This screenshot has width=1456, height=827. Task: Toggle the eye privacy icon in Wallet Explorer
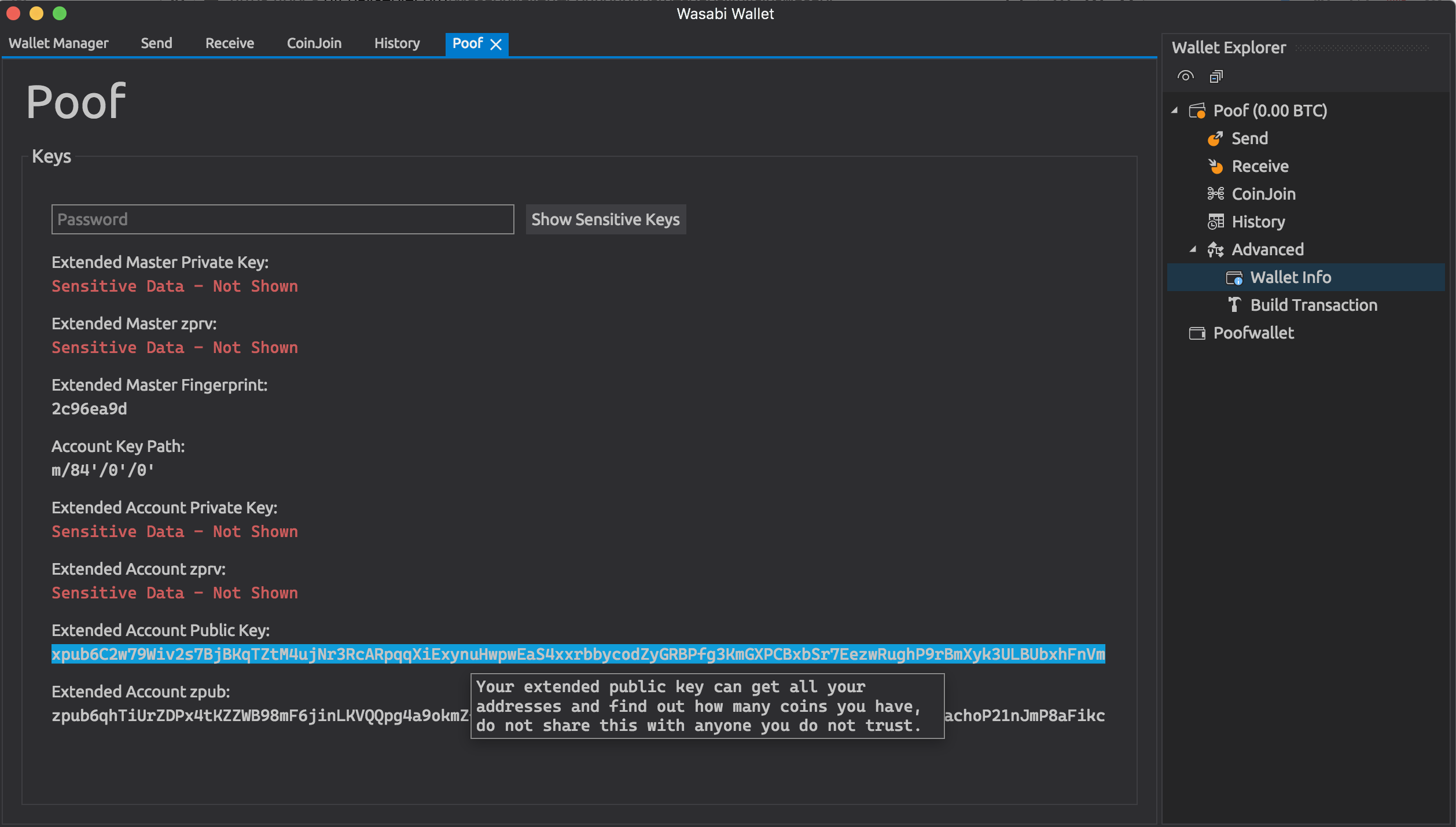coord(1185,76)
